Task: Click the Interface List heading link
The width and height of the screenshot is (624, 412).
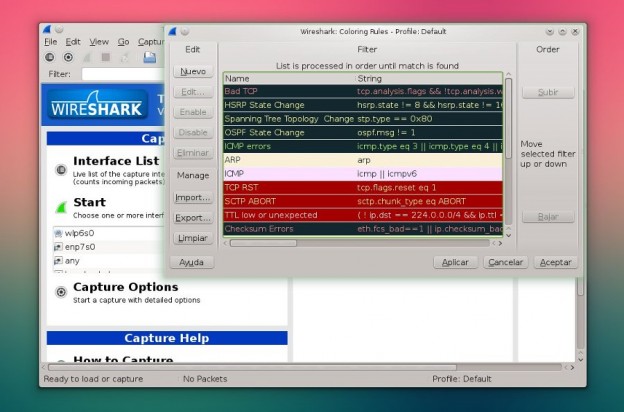Action: [116, 161]
